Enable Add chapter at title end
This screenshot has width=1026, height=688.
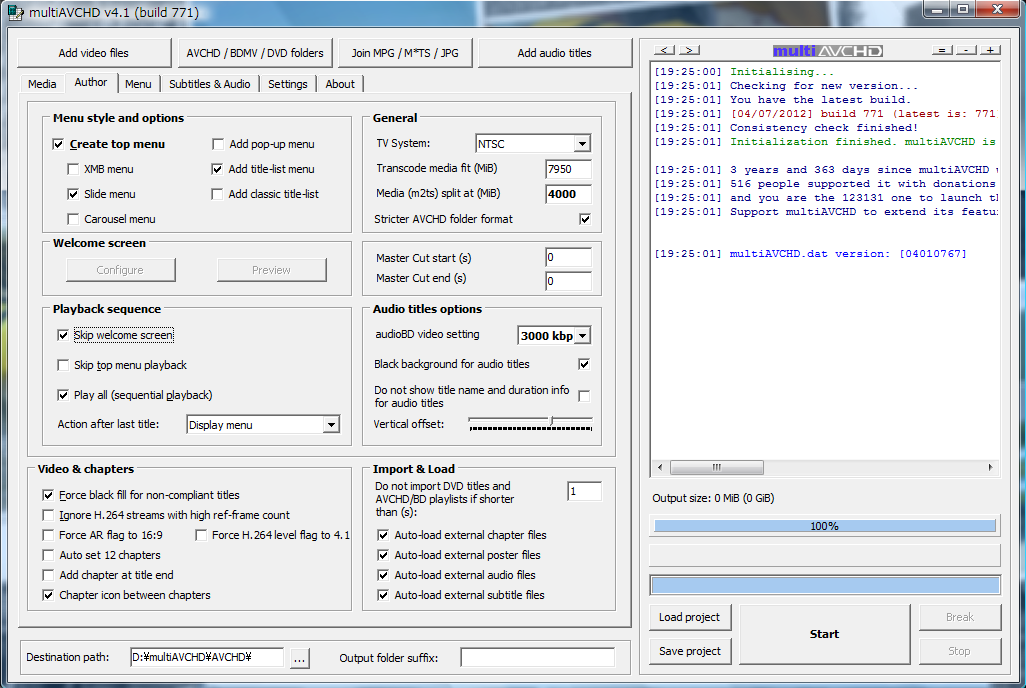tap(48, 575)
